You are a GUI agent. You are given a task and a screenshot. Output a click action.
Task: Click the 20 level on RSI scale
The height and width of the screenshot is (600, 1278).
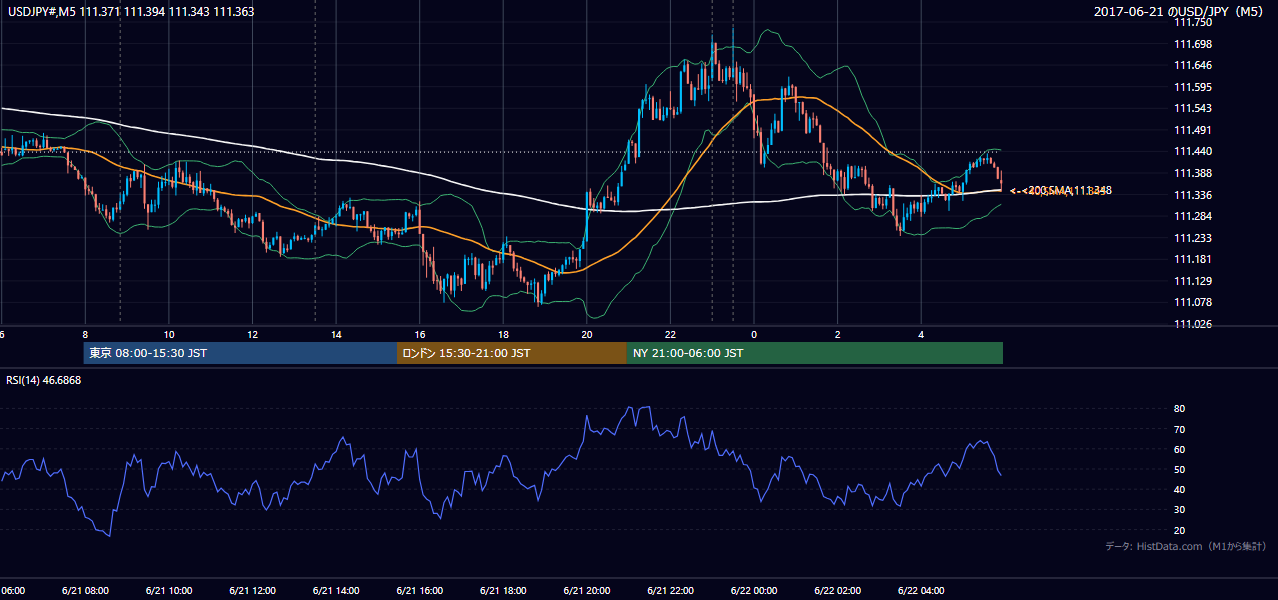tap(1179, 530)
